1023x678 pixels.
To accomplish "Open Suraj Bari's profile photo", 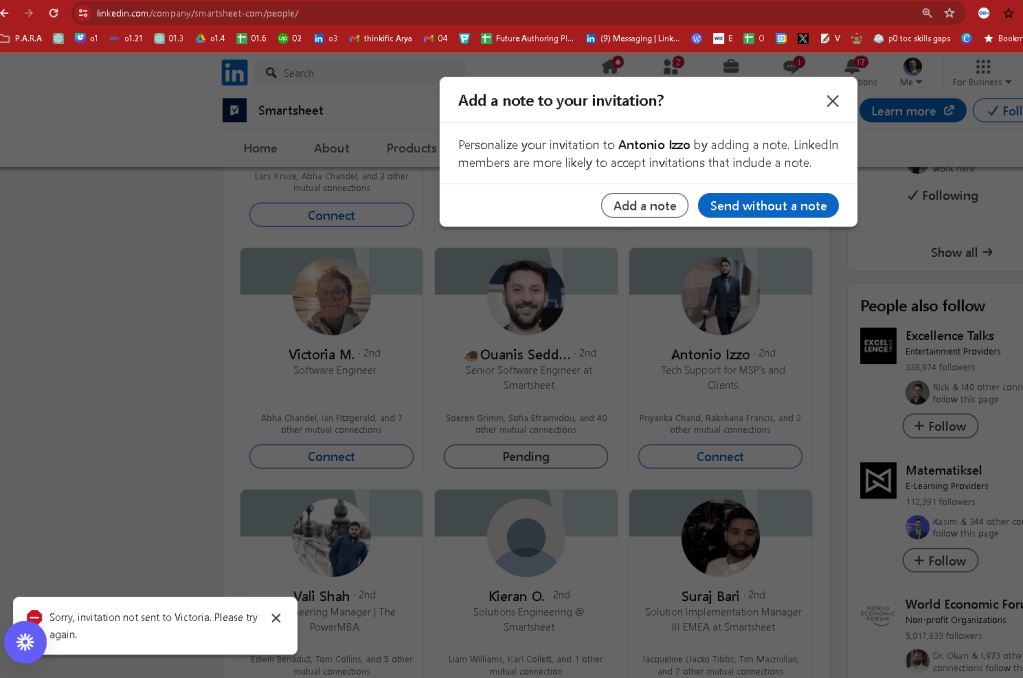I will (x=720, y=538).
